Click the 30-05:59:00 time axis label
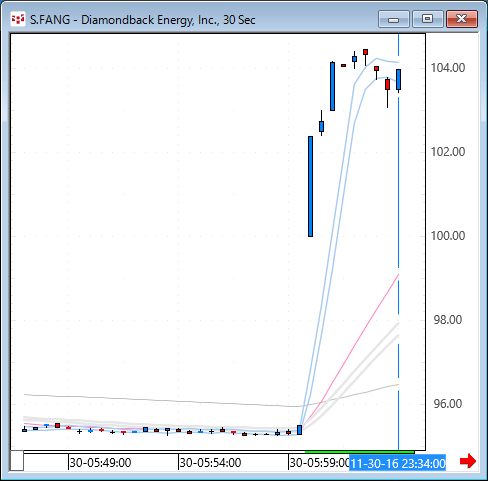This screenshot has height=481, width=488. coord(319,463)
